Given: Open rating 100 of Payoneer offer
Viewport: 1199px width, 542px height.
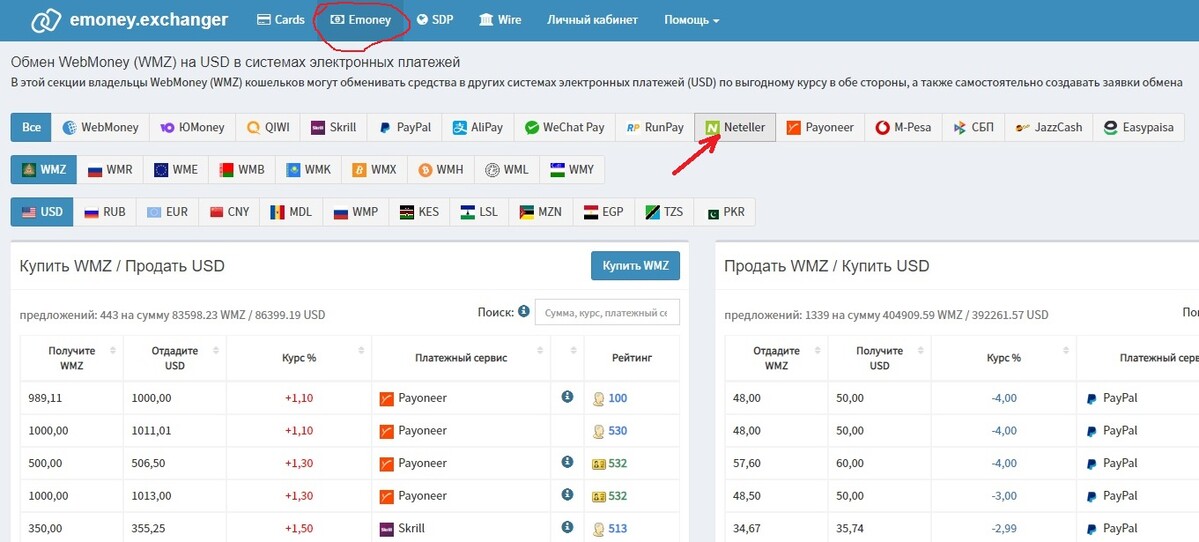Looking at the screenshot, I should [617, 398].
